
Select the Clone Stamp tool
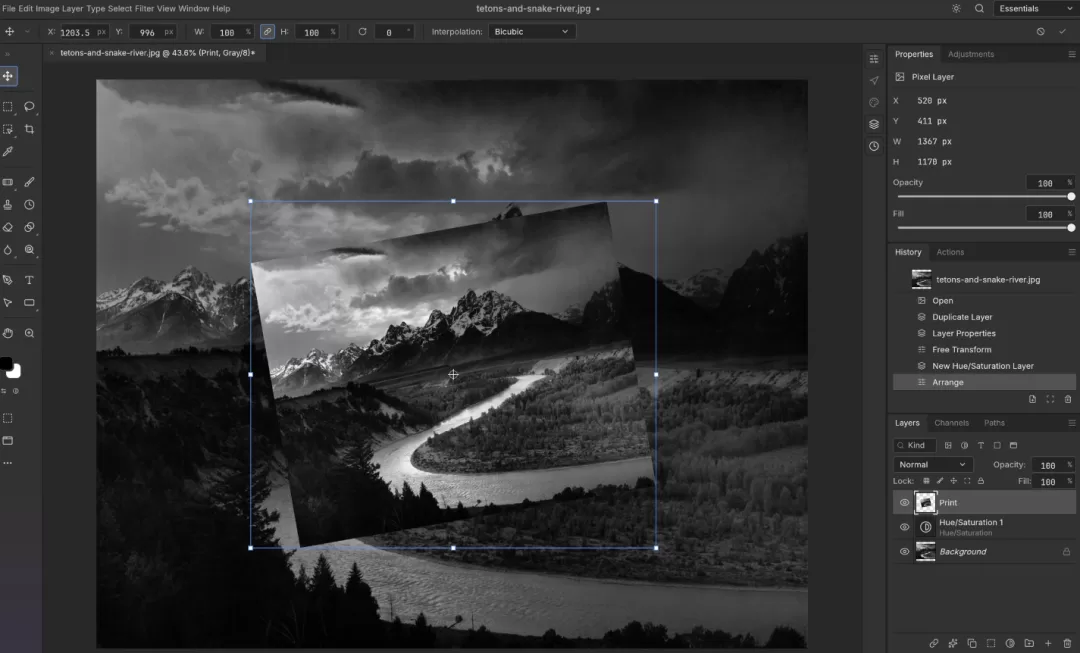(x=8, y=205)
